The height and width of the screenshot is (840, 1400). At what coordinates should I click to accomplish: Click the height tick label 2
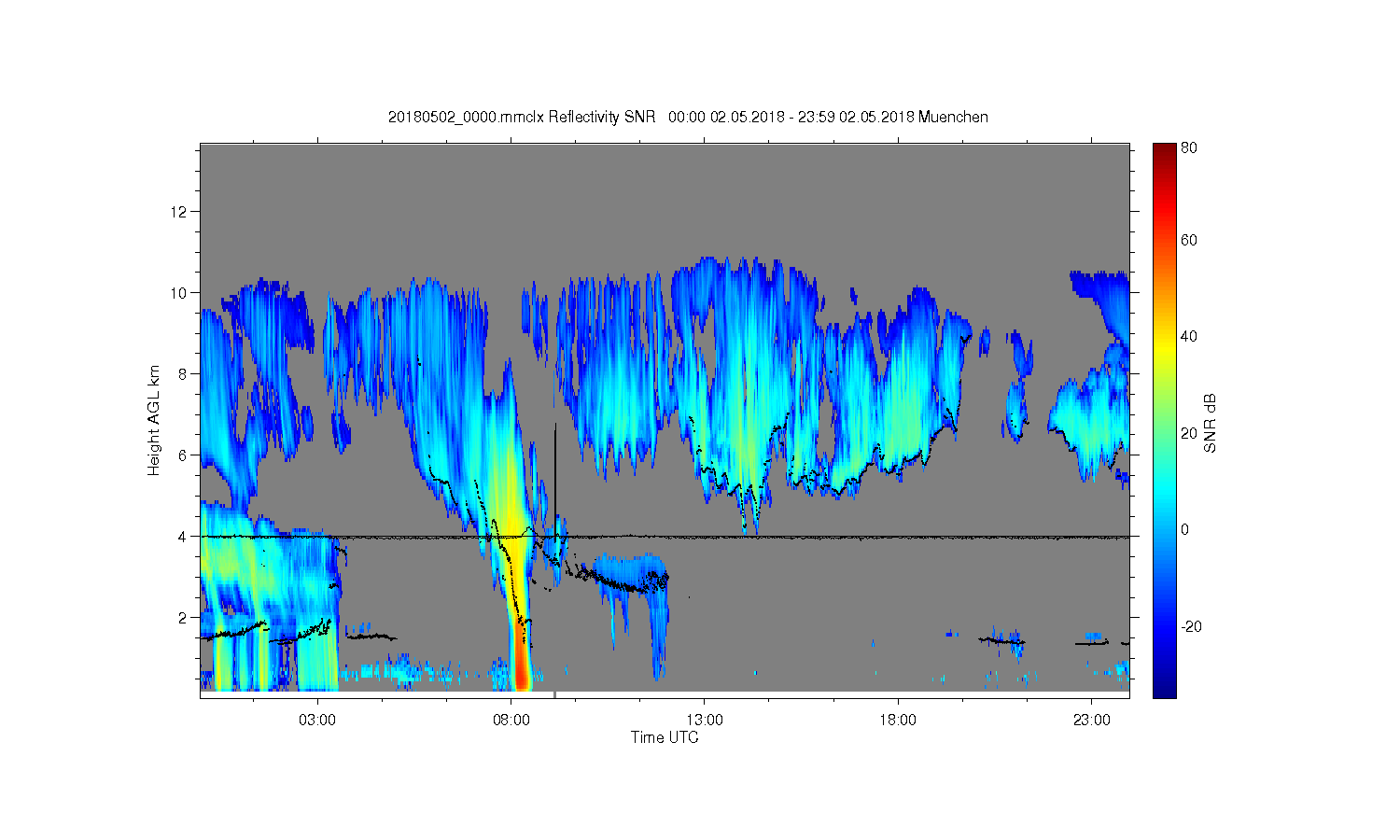coord(183,618)
